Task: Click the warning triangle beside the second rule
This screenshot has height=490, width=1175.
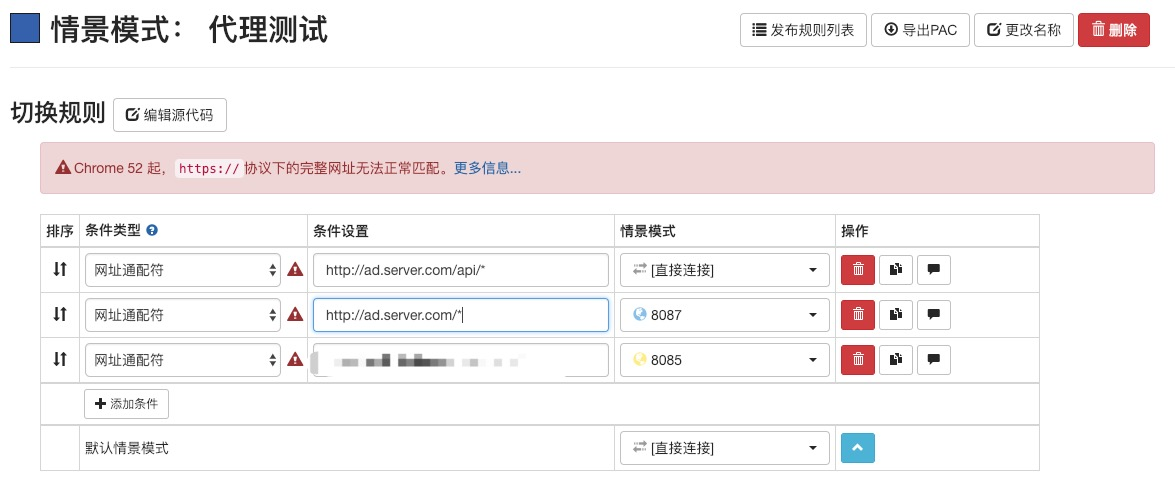Action: [295, 315]
